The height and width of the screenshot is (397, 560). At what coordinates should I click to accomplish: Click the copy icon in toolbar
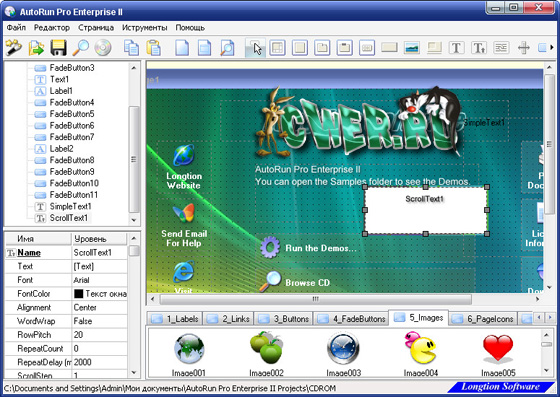click(x=131, y=48)
